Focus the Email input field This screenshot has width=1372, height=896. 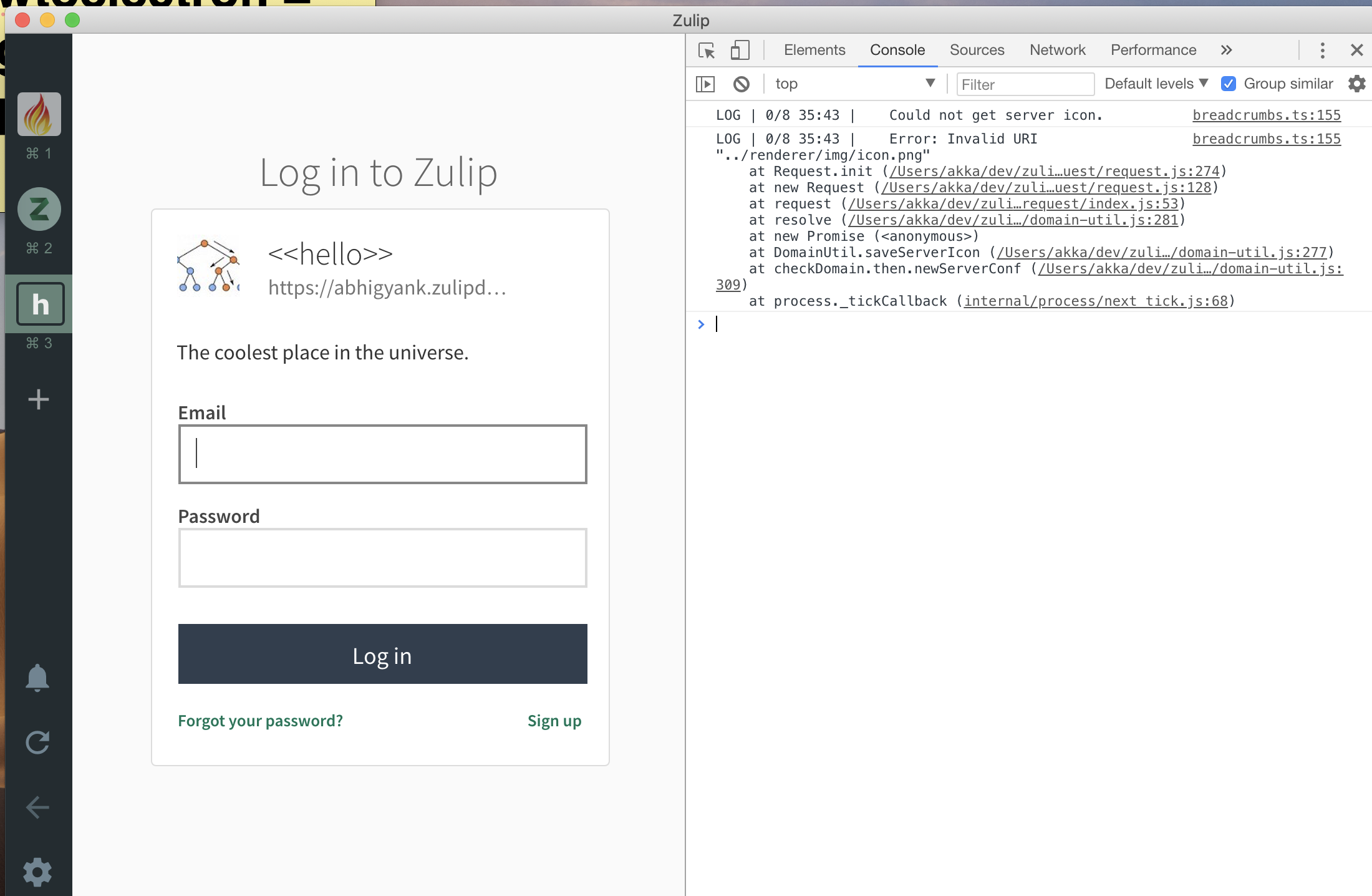pyautogui.click(x=382, y=454)
